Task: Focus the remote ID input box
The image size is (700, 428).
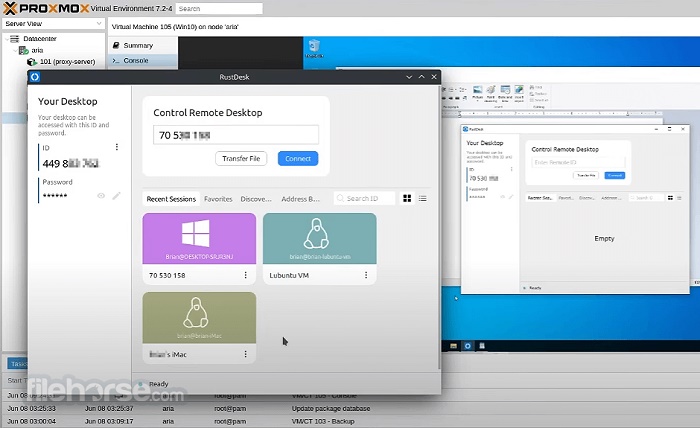Action: click(x=236, y=134)
